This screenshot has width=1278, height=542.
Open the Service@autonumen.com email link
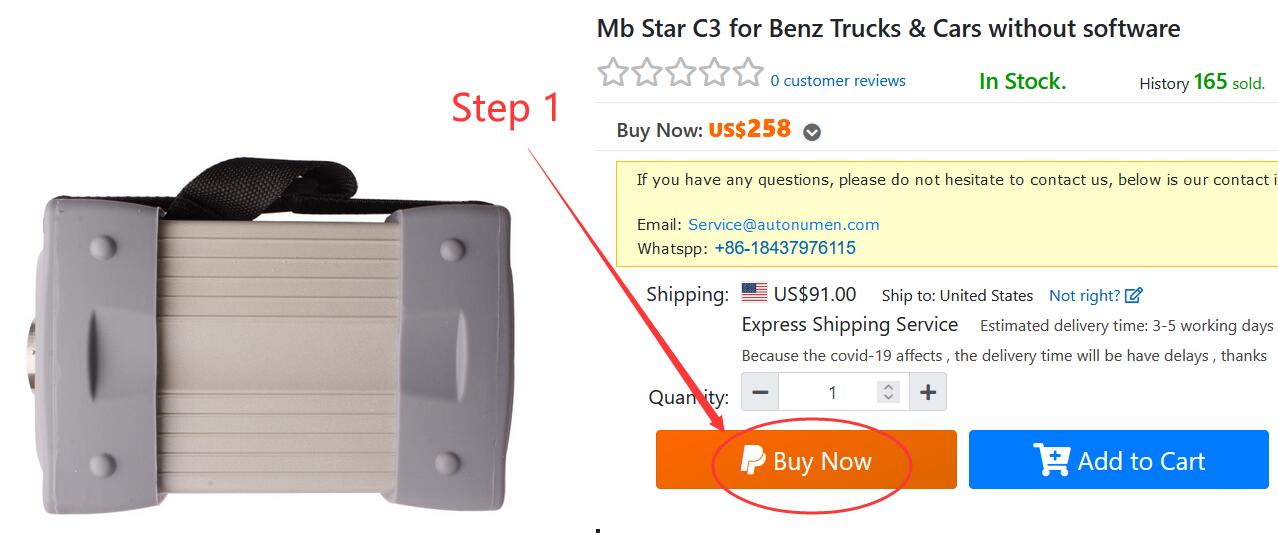point(784,225)
